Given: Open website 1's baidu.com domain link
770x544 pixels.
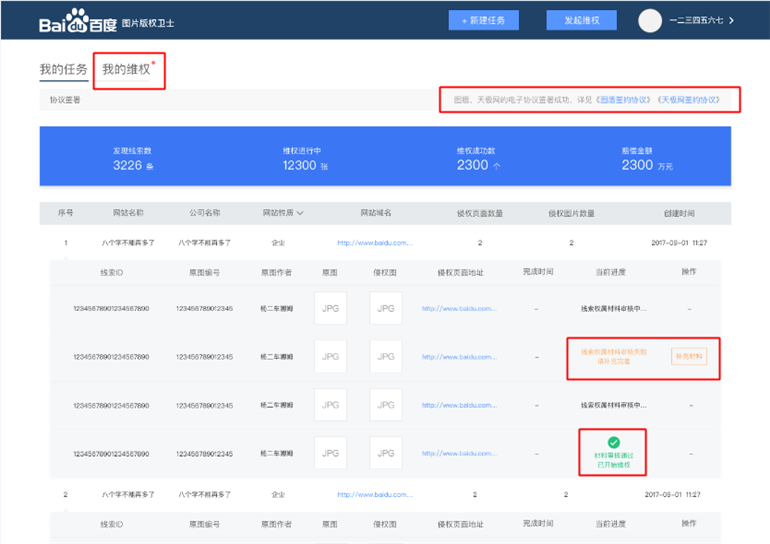Looking at the screenshot, I should pos(375,242).
